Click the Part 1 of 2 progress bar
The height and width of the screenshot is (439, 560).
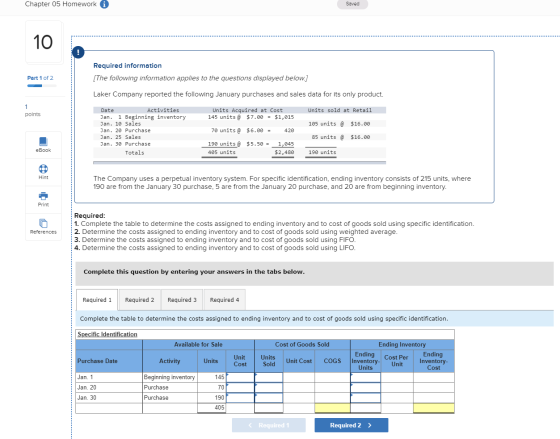point(42,86)
